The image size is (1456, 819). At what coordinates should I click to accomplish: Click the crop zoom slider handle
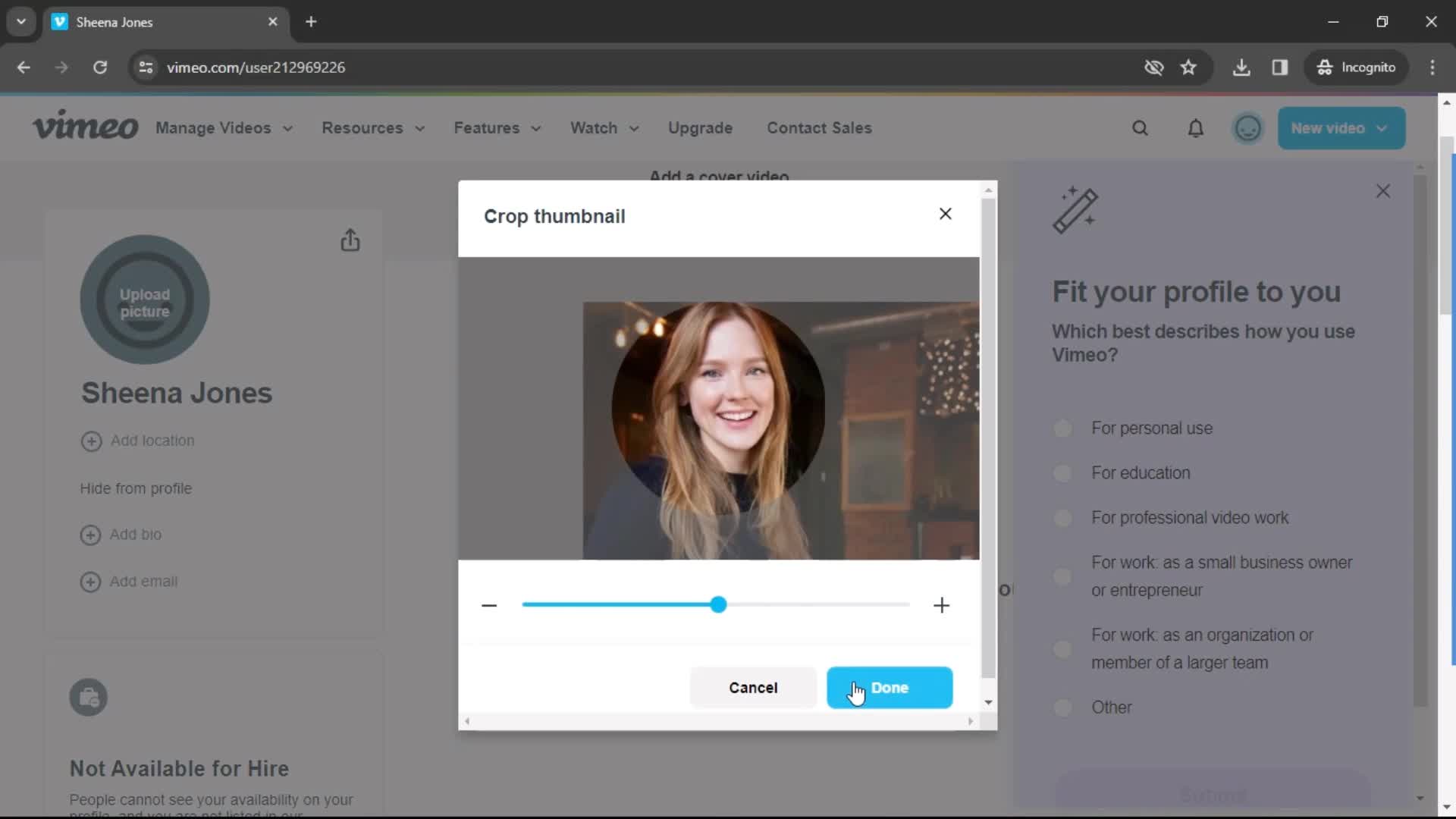pyautogui.click(x=718, y=604)
